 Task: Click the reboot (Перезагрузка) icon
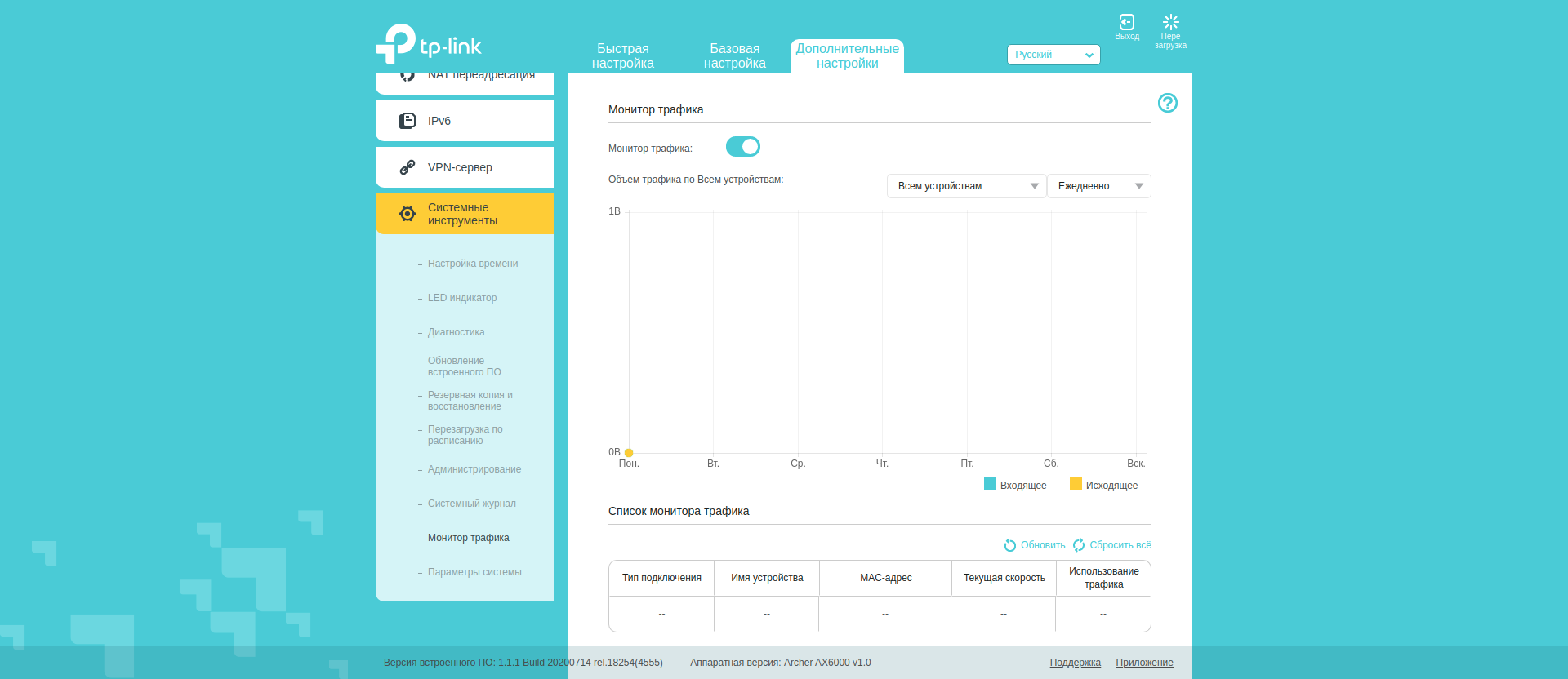(x=1170, y=22)
